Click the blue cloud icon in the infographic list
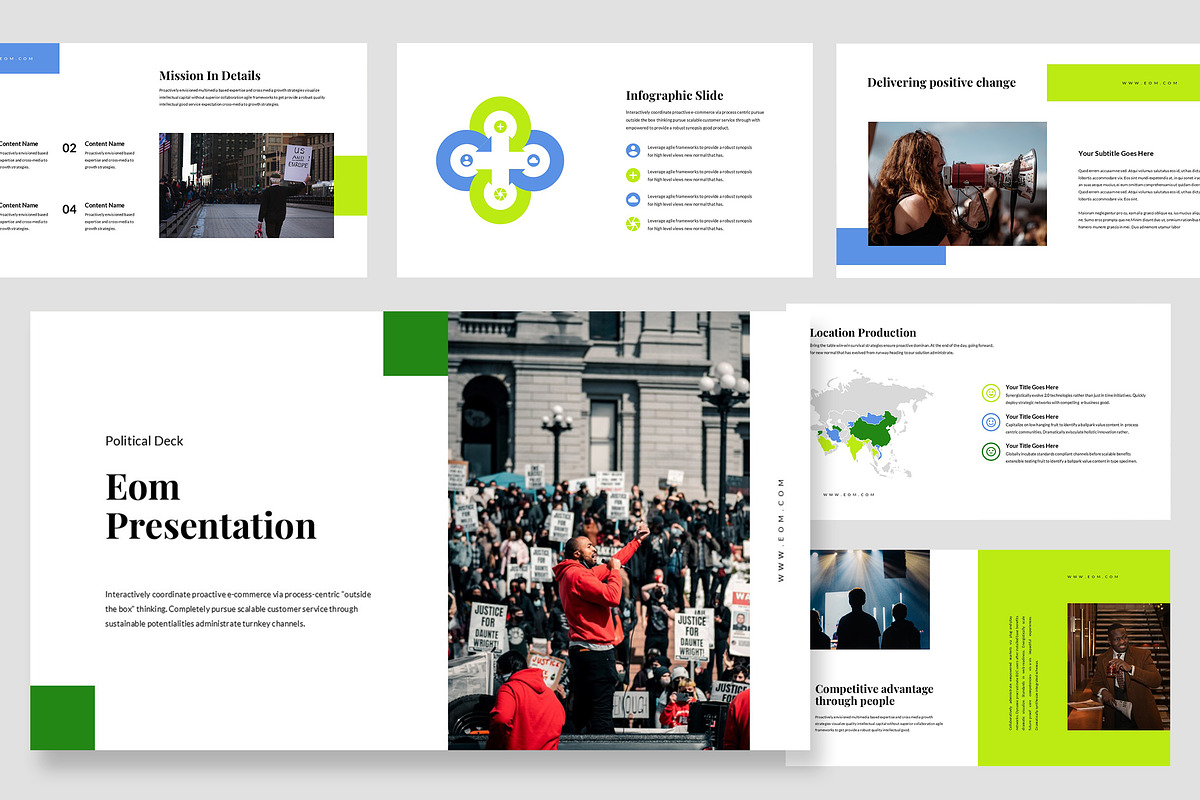Screen dimensions: 1200x800 click(633, 199)
